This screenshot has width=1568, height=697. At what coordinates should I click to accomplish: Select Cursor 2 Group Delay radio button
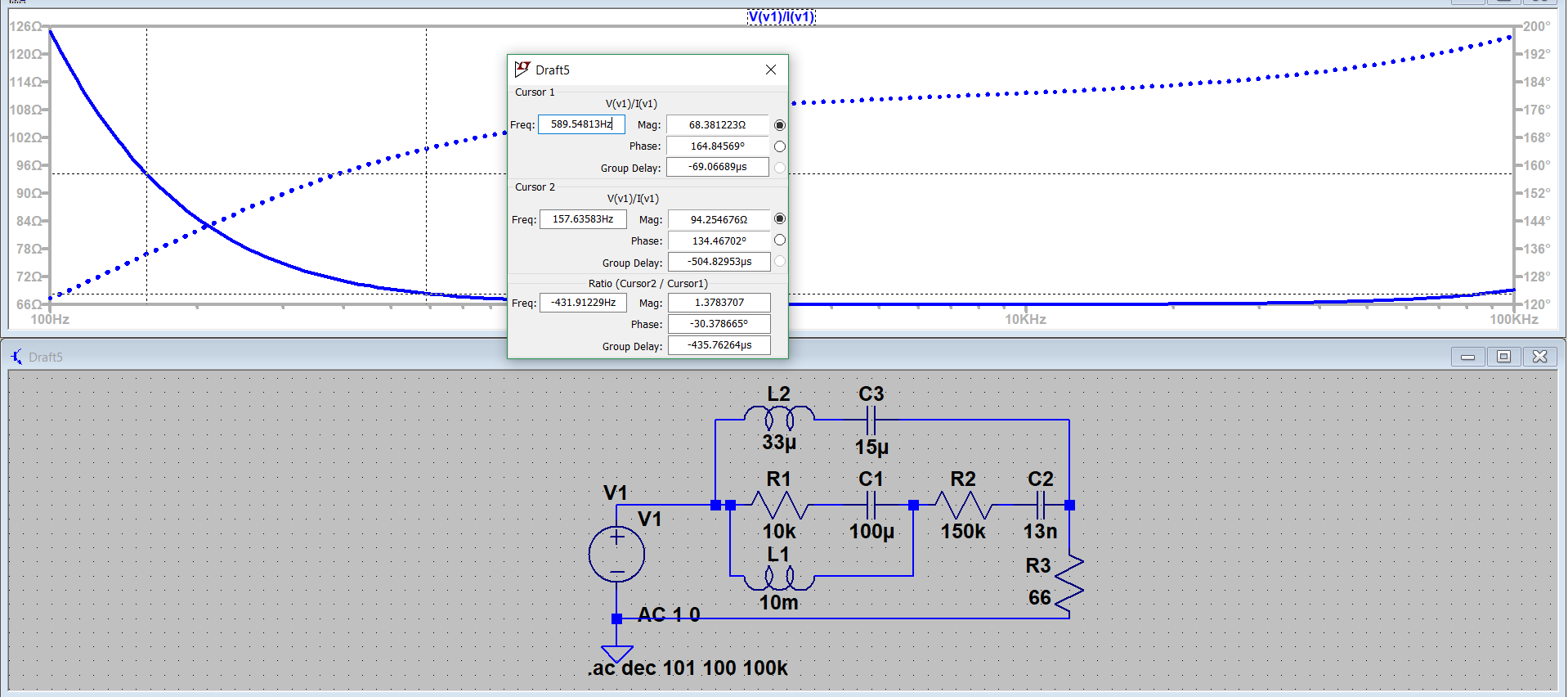(x=780, y=261)
